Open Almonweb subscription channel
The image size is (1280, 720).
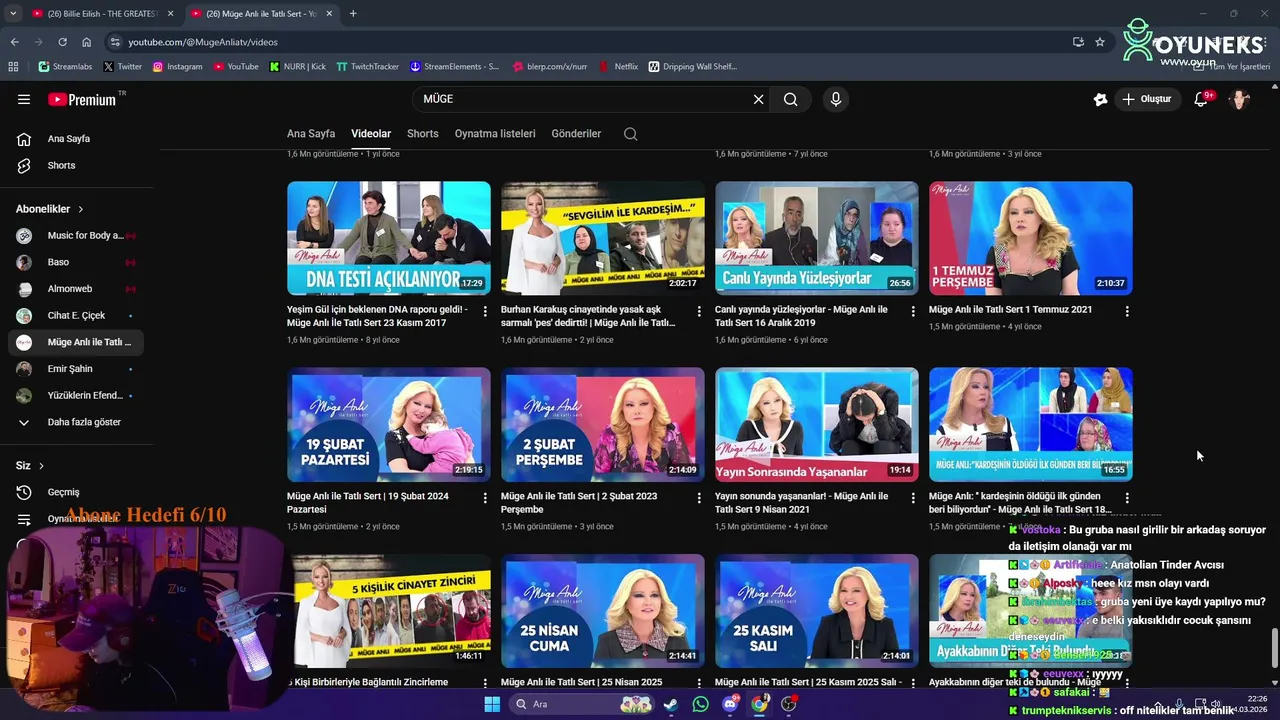click(76, 289)
